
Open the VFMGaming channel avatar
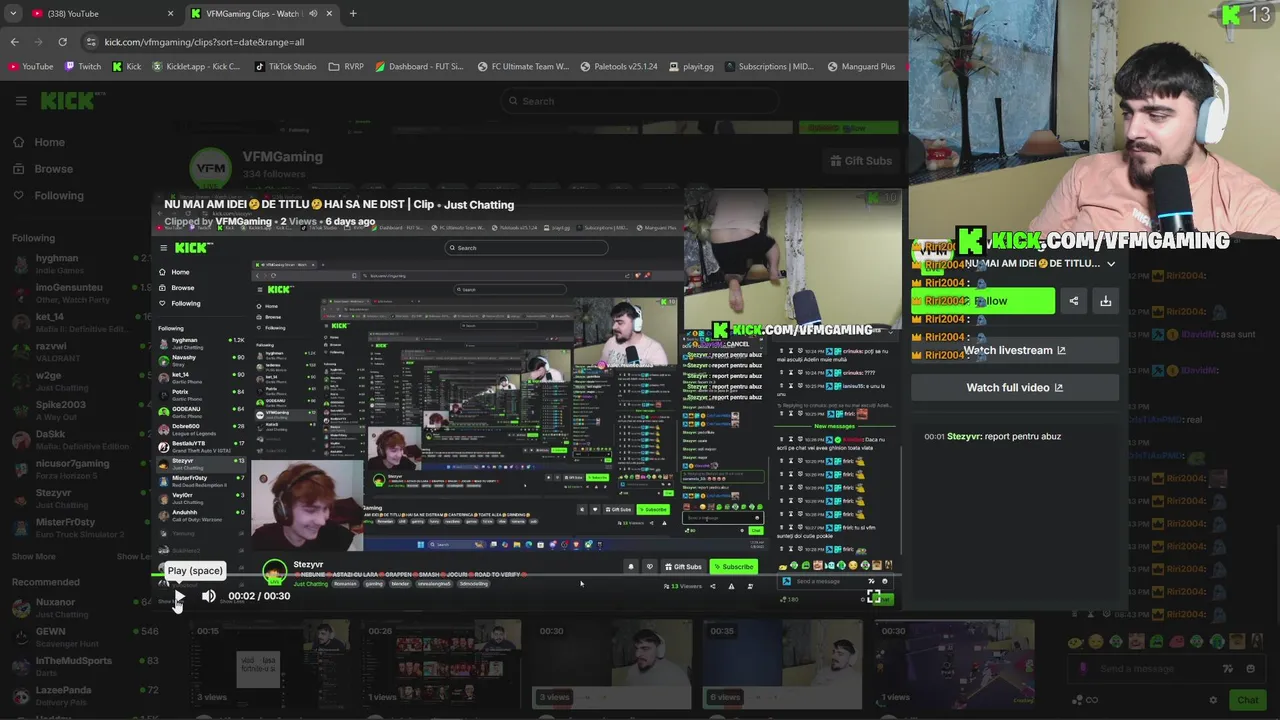(x=211, y=168)
